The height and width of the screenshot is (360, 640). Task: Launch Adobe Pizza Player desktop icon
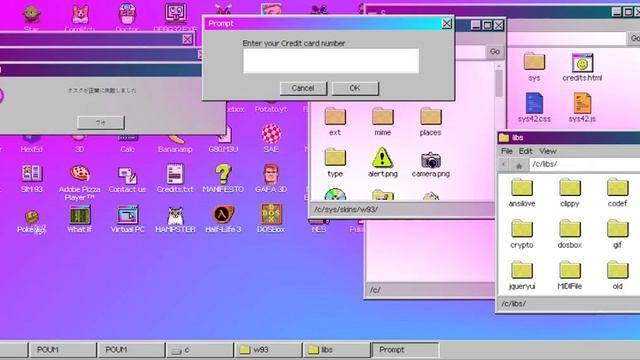pos(80,182)
